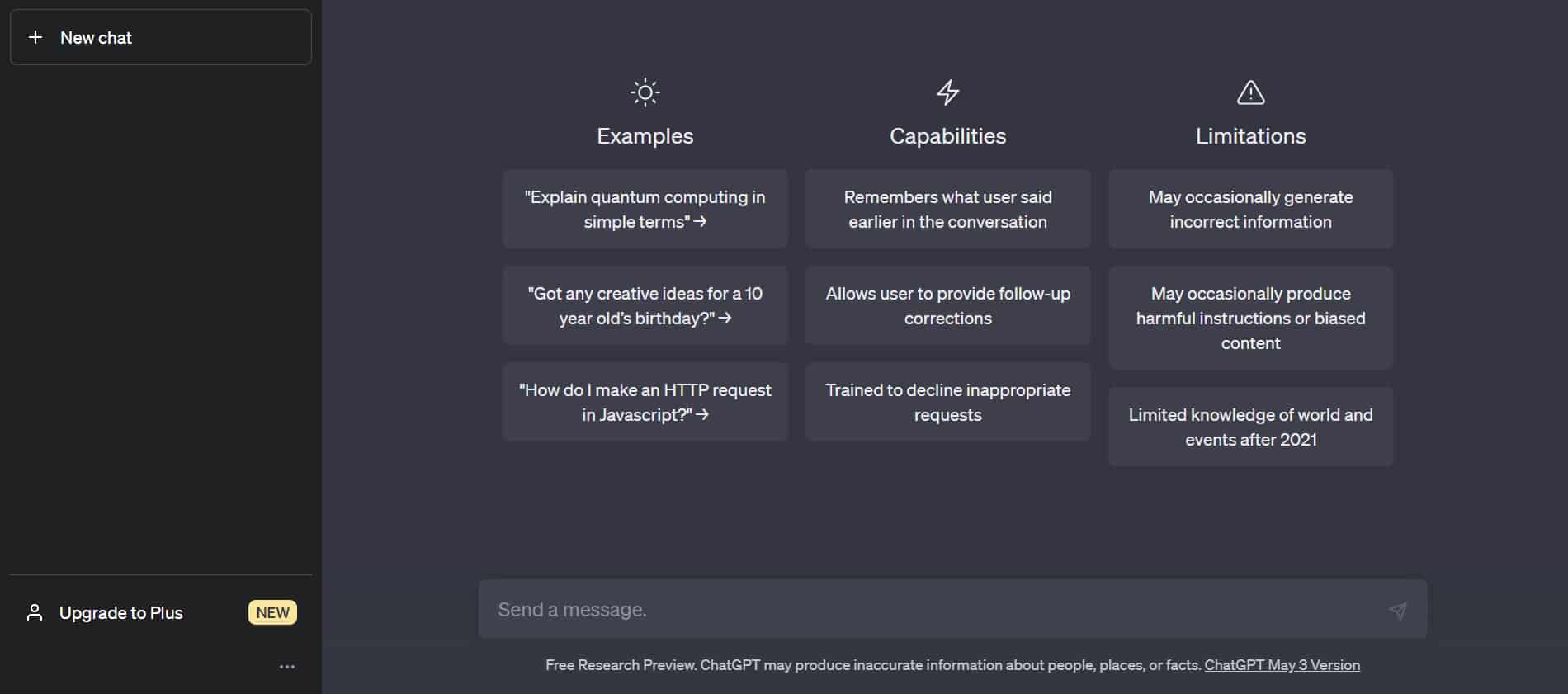Click the paper plane send icon

[x=1397, y=611]
